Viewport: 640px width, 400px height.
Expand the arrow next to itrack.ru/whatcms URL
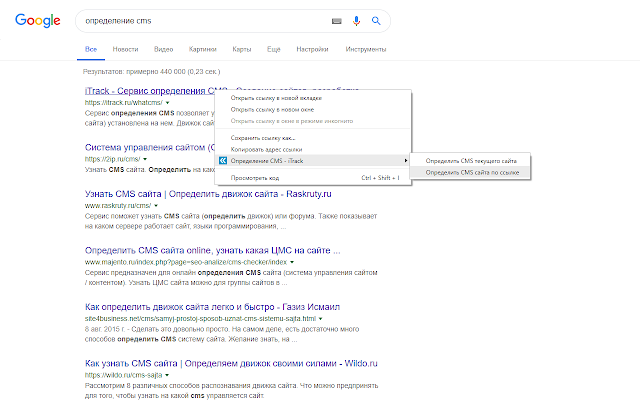pos(168,102)
